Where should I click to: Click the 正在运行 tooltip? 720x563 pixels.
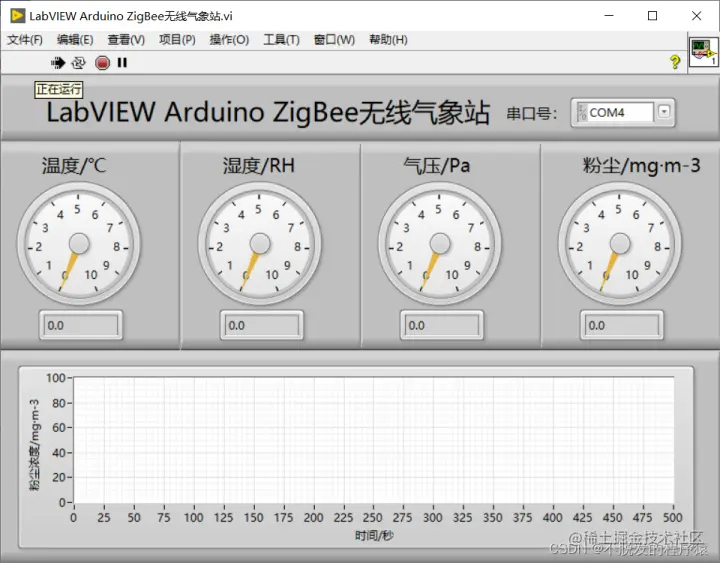coord(59,89)
